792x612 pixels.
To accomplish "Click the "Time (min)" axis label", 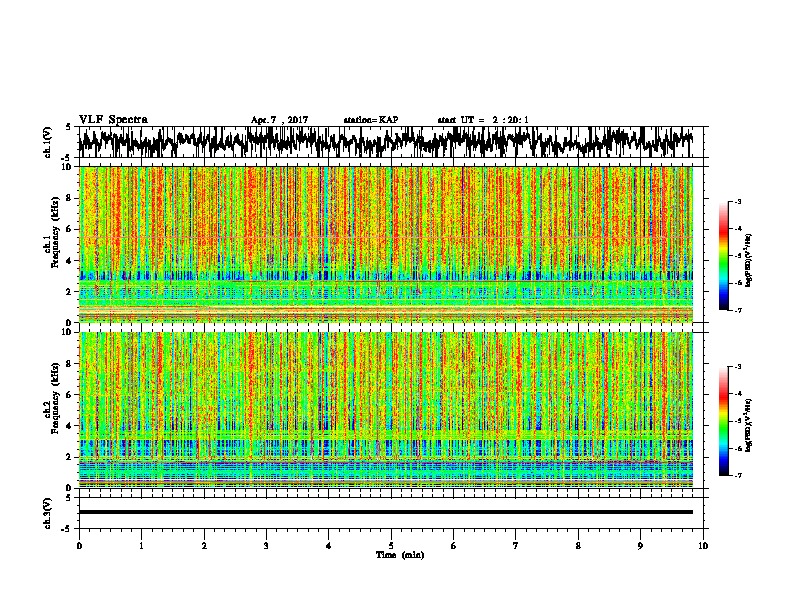I will pyautogui.click(x=400, y=555).
